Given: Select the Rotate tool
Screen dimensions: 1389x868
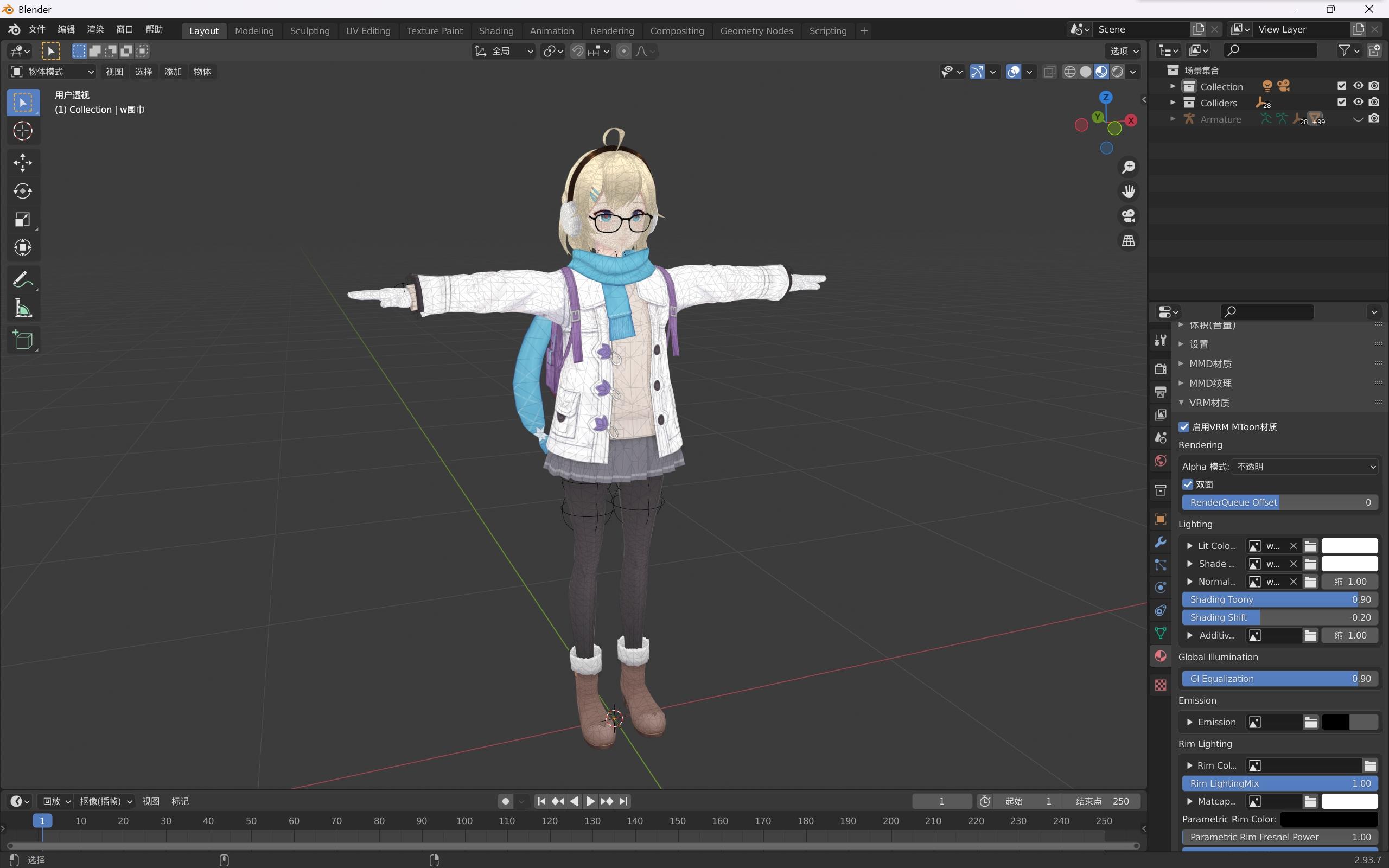Looking at the screenshot, I should click(22, 191).
